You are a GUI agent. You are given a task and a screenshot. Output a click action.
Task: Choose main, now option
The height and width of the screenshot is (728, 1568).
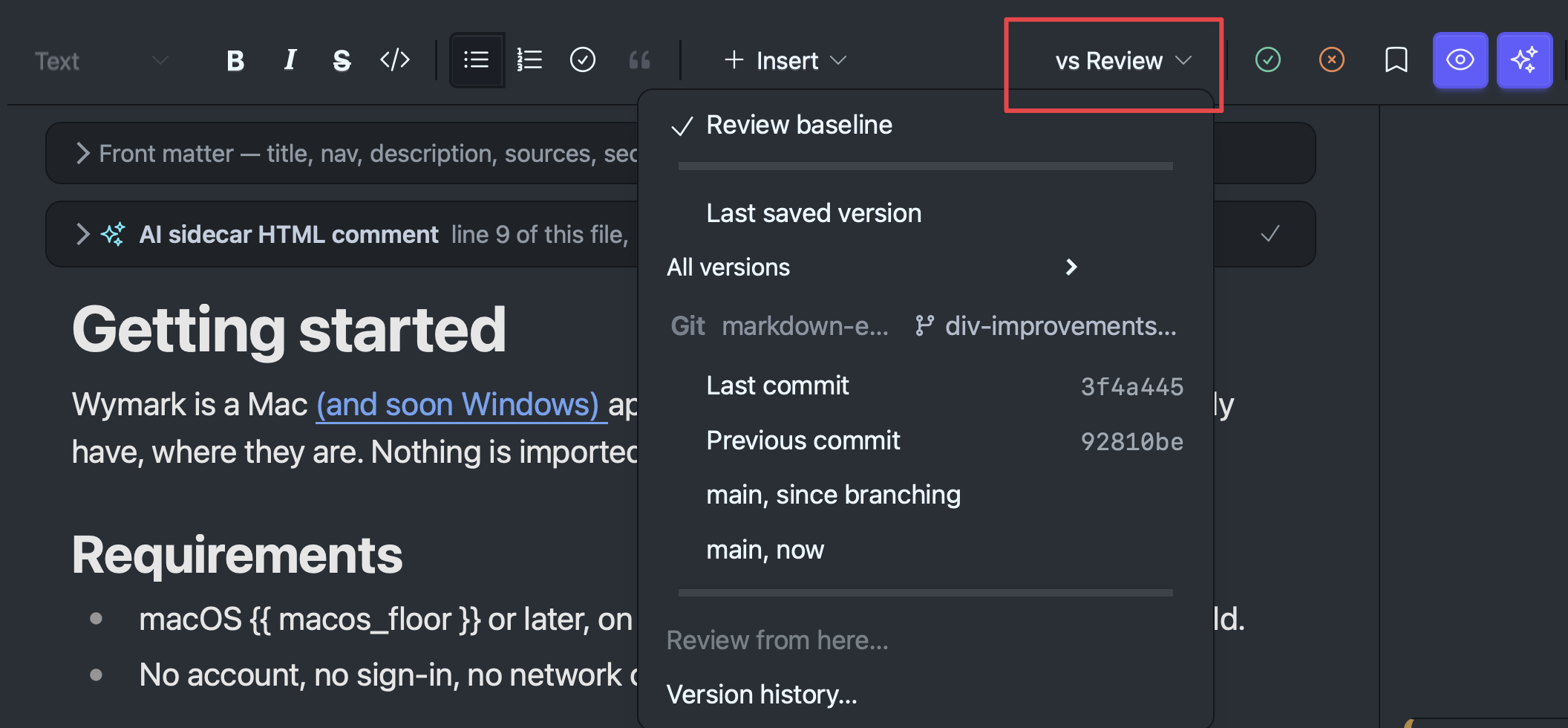(925, 550)
